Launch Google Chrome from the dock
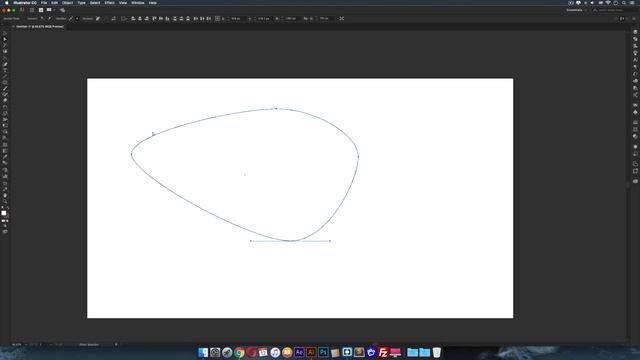640x360 pixels. pos(239,352)
